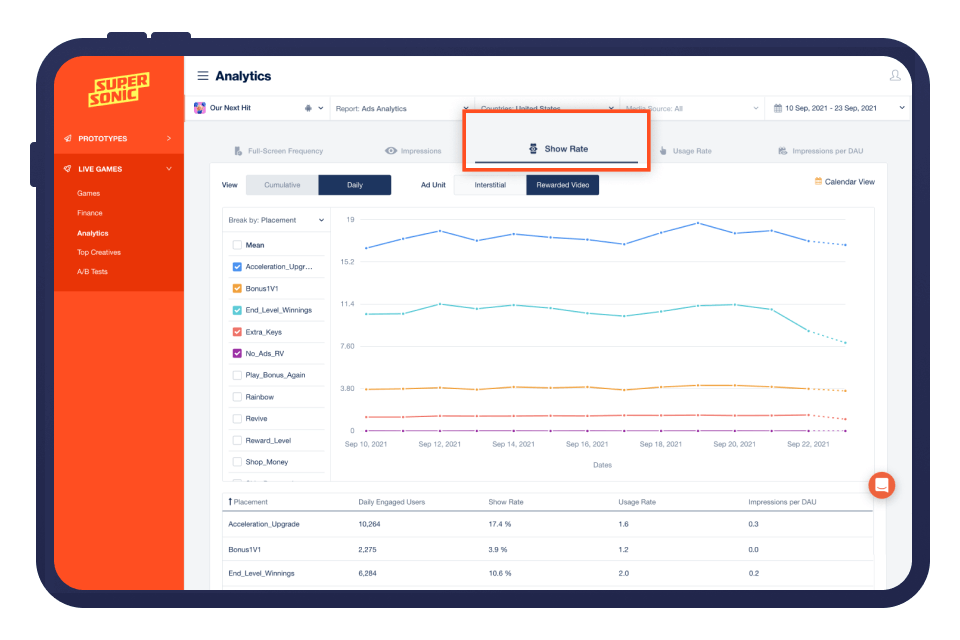960x640 pixels.
Task: Toggle the purple No_Ads_RV color checkbox
Action: pyautogui.click(x=237, y=353)
